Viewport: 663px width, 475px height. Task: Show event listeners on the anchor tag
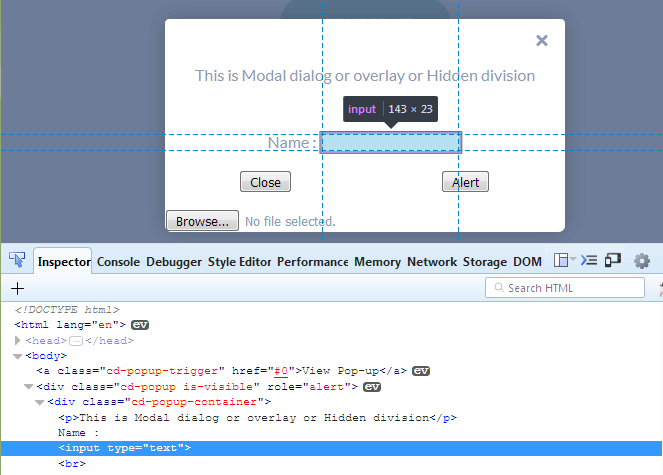pos(421,371)
